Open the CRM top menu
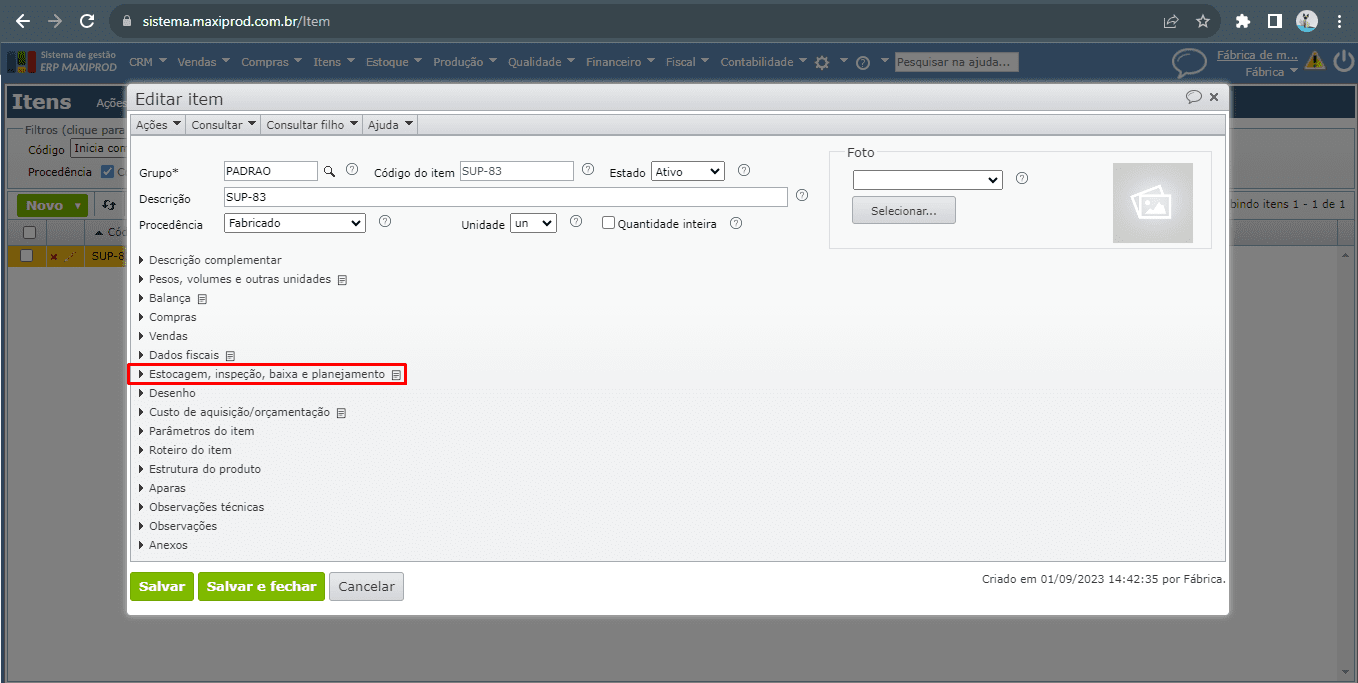The image size is (1358, 683). click(148, 62)
